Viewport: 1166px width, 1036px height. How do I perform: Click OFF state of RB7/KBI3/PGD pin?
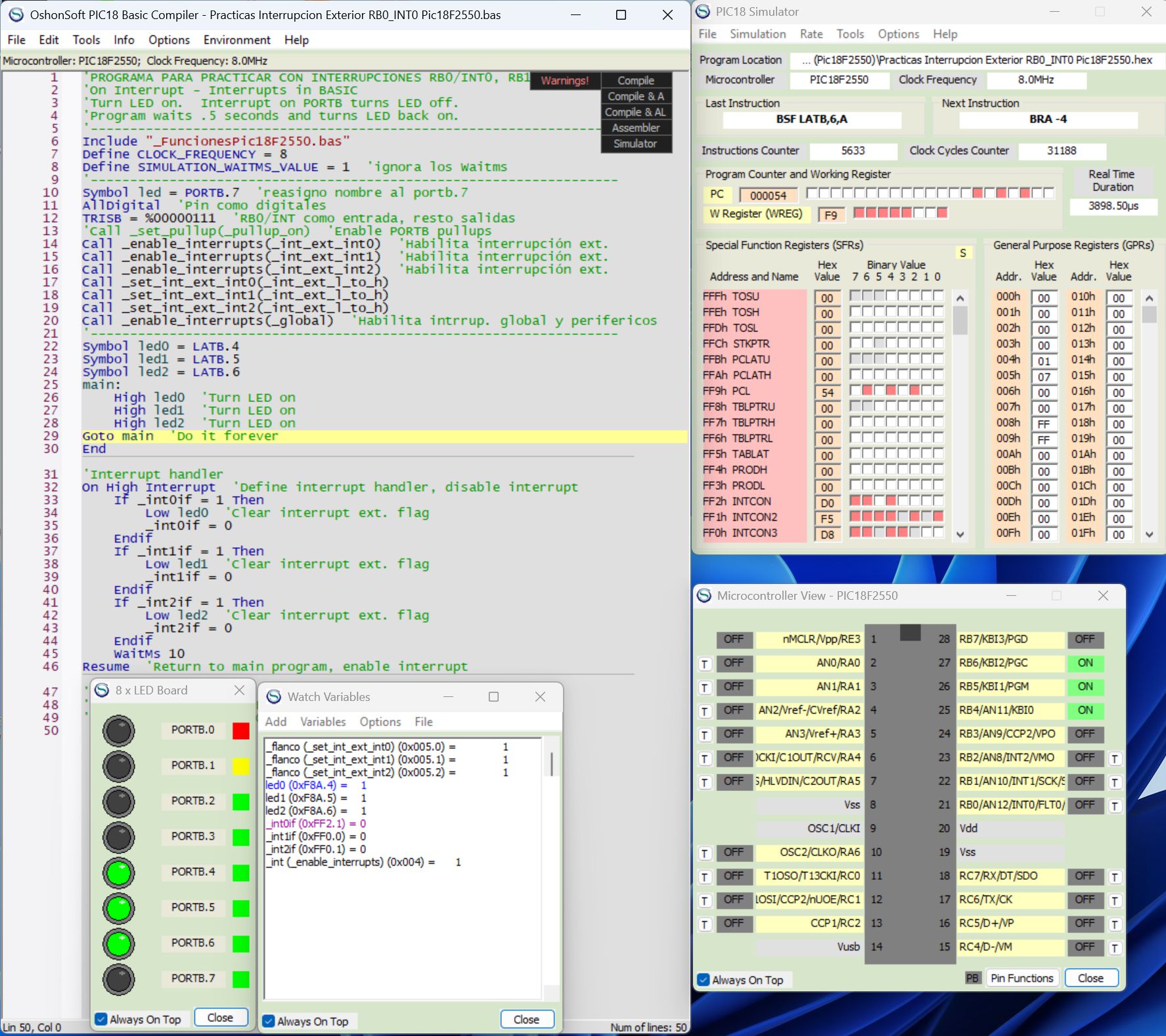(x=1085, y=639)
